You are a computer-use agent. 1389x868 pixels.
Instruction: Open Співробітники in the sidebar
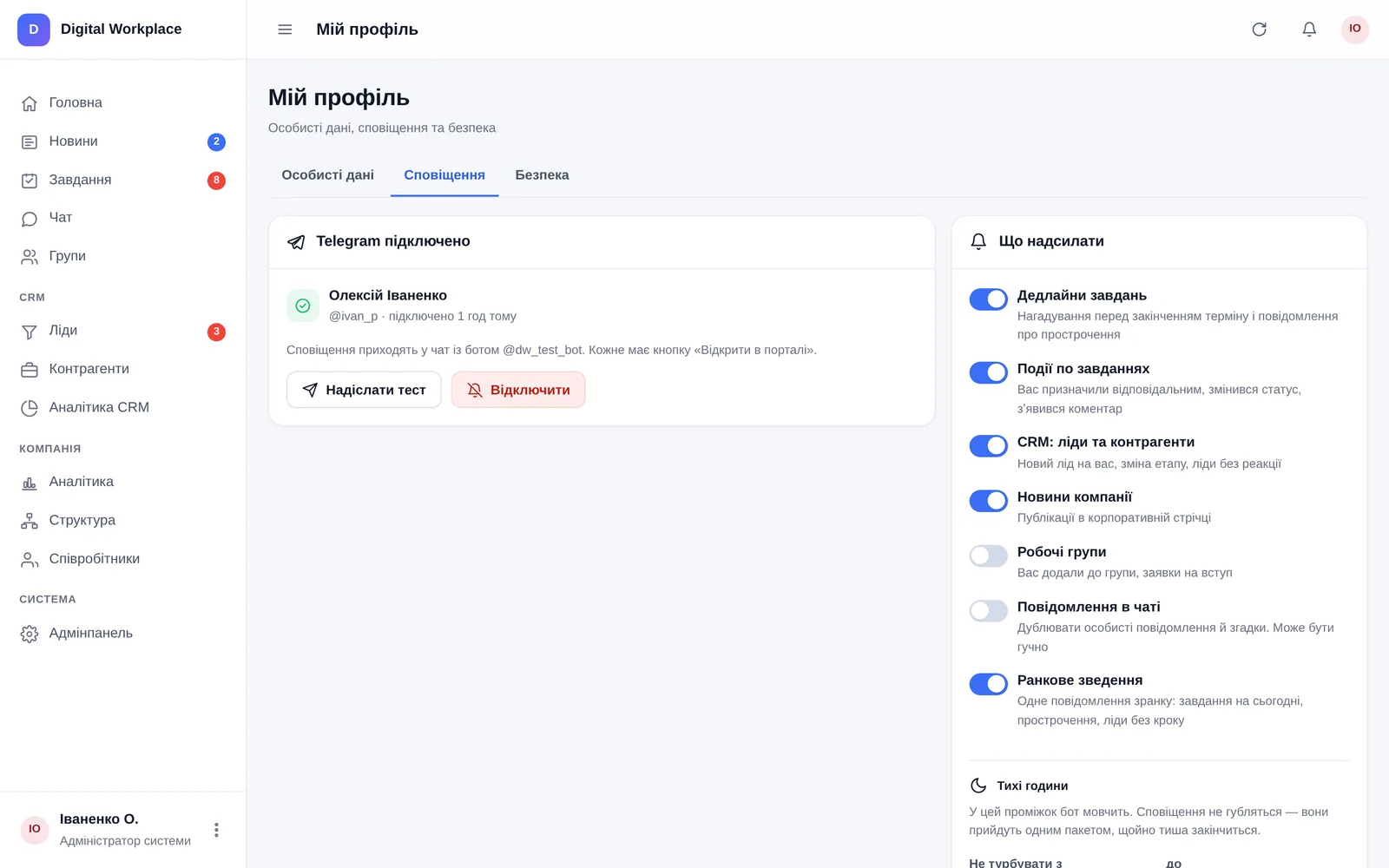[122, 559]
